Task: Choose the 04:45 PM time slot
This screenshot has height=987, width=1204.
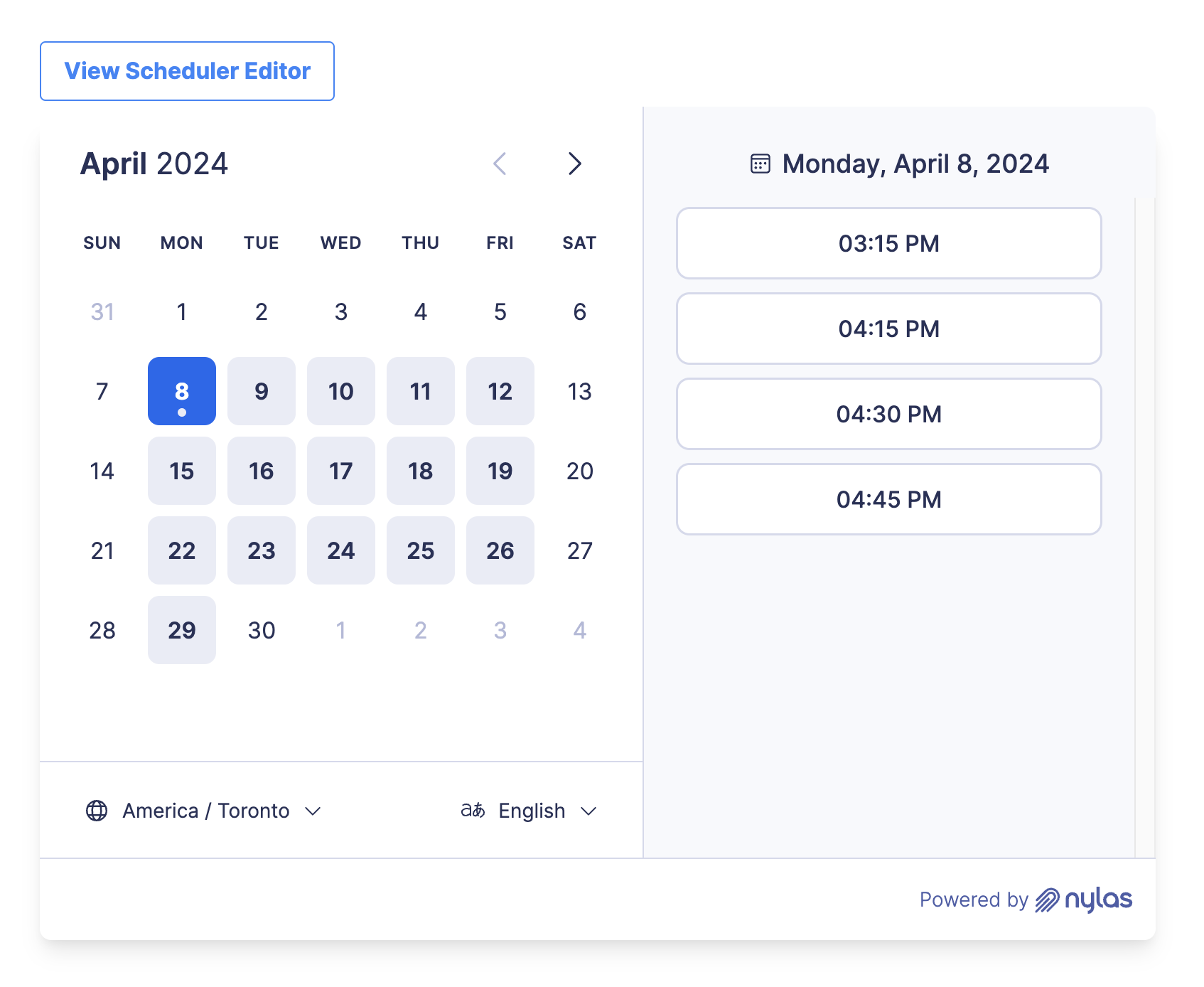Action: click(888, 498)
